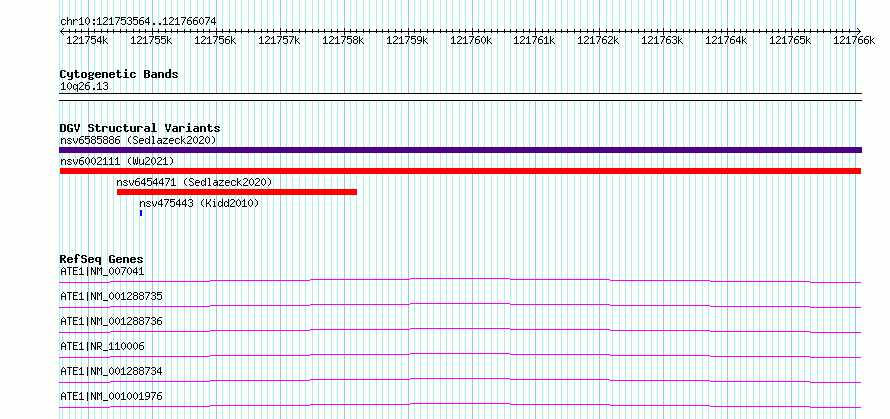890x419 pixels.
Task: Click the red nsv6002111 full-width variant bar
Action: (x=460, y=171)
